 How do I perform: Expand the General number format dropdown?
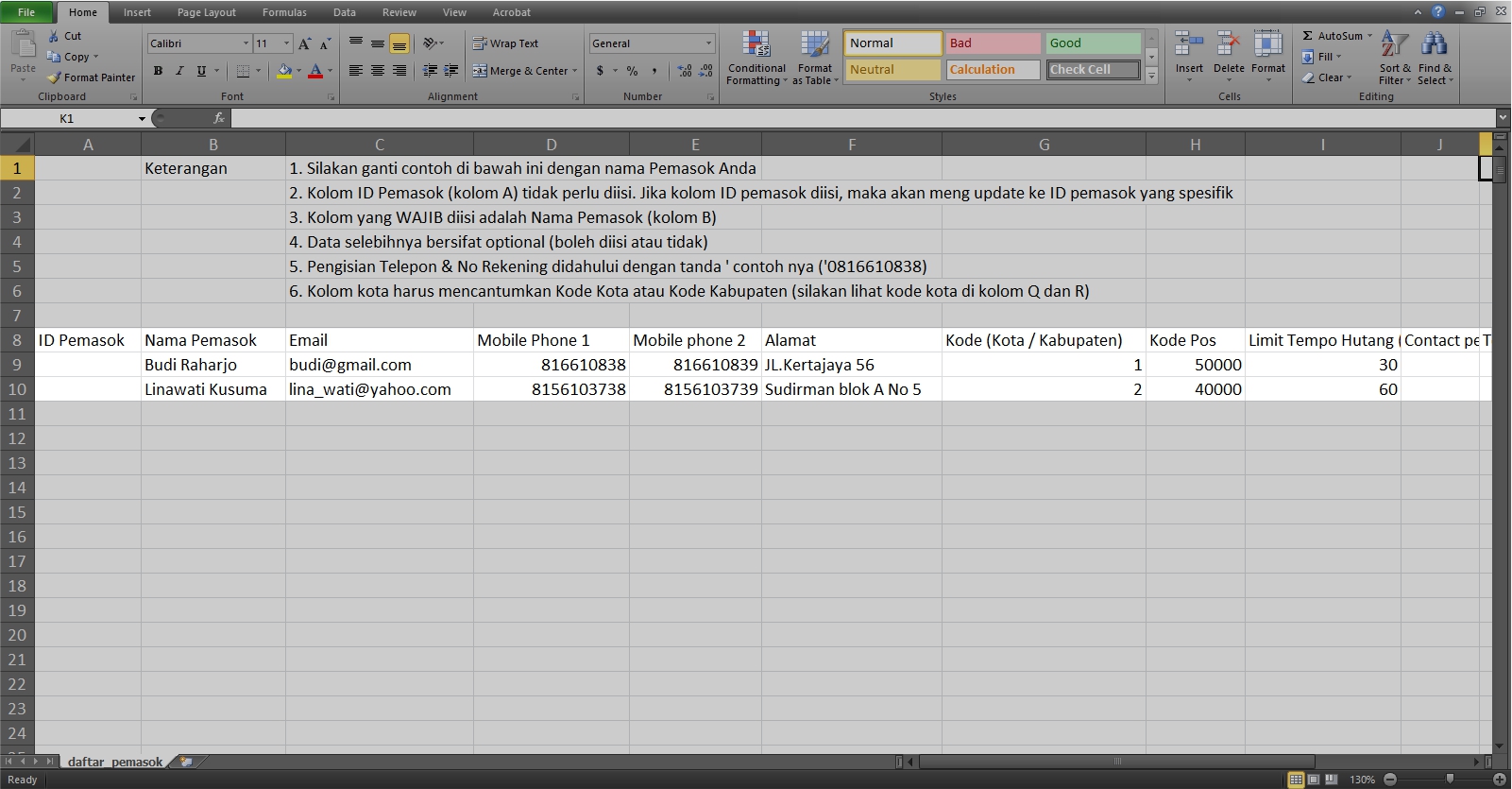click(x=708, y=43)
